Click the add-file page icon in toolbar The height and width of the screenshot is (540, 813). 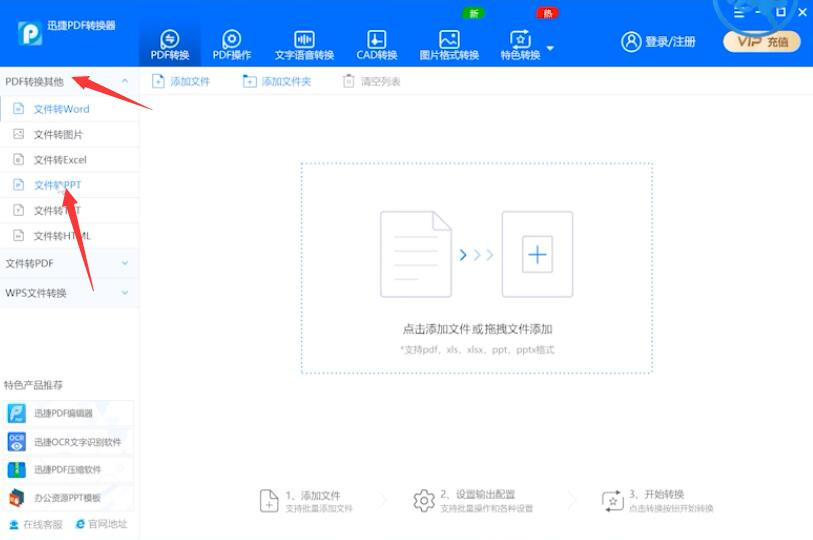coord(158,81)
